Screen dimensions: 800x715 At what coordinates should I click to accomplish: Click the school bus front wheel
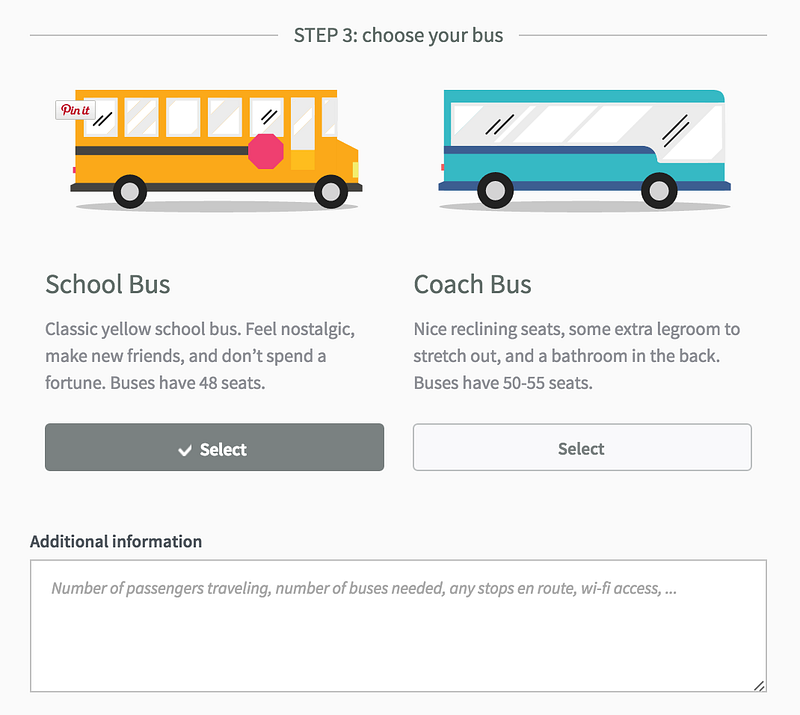331,191
